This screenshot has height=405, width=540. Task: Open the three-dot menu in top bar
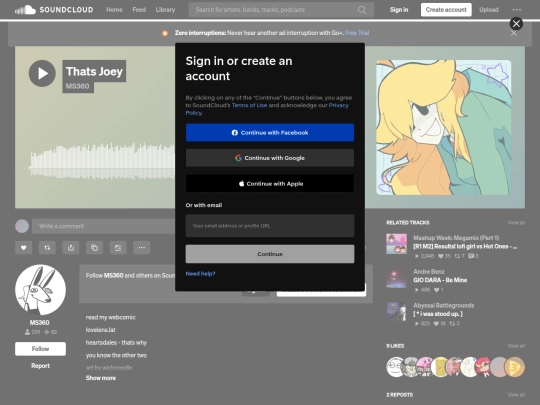[517, 10]
